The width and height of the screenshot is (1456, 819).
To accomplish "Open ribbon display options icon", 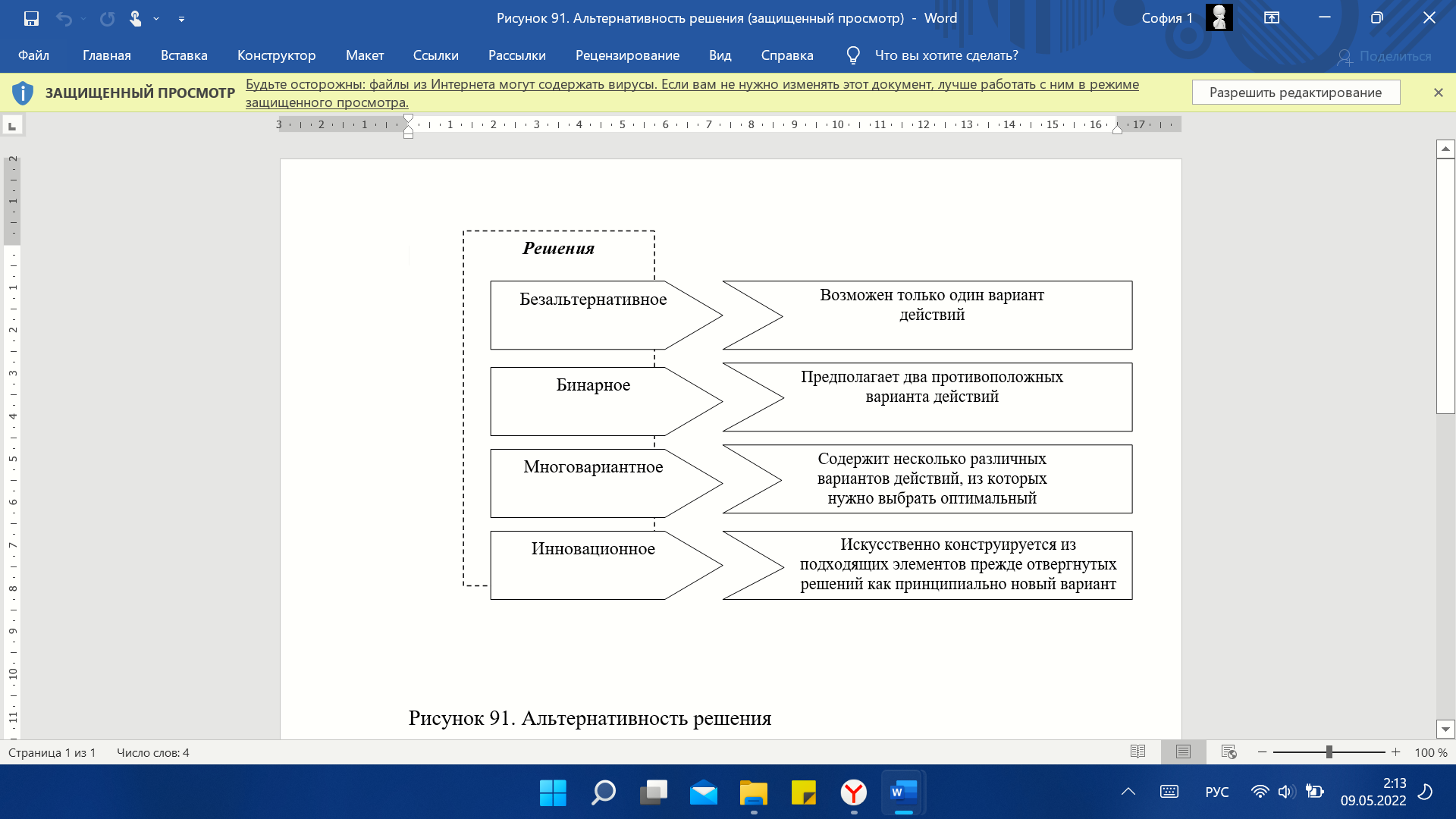I will click(x=1272, y=18).
